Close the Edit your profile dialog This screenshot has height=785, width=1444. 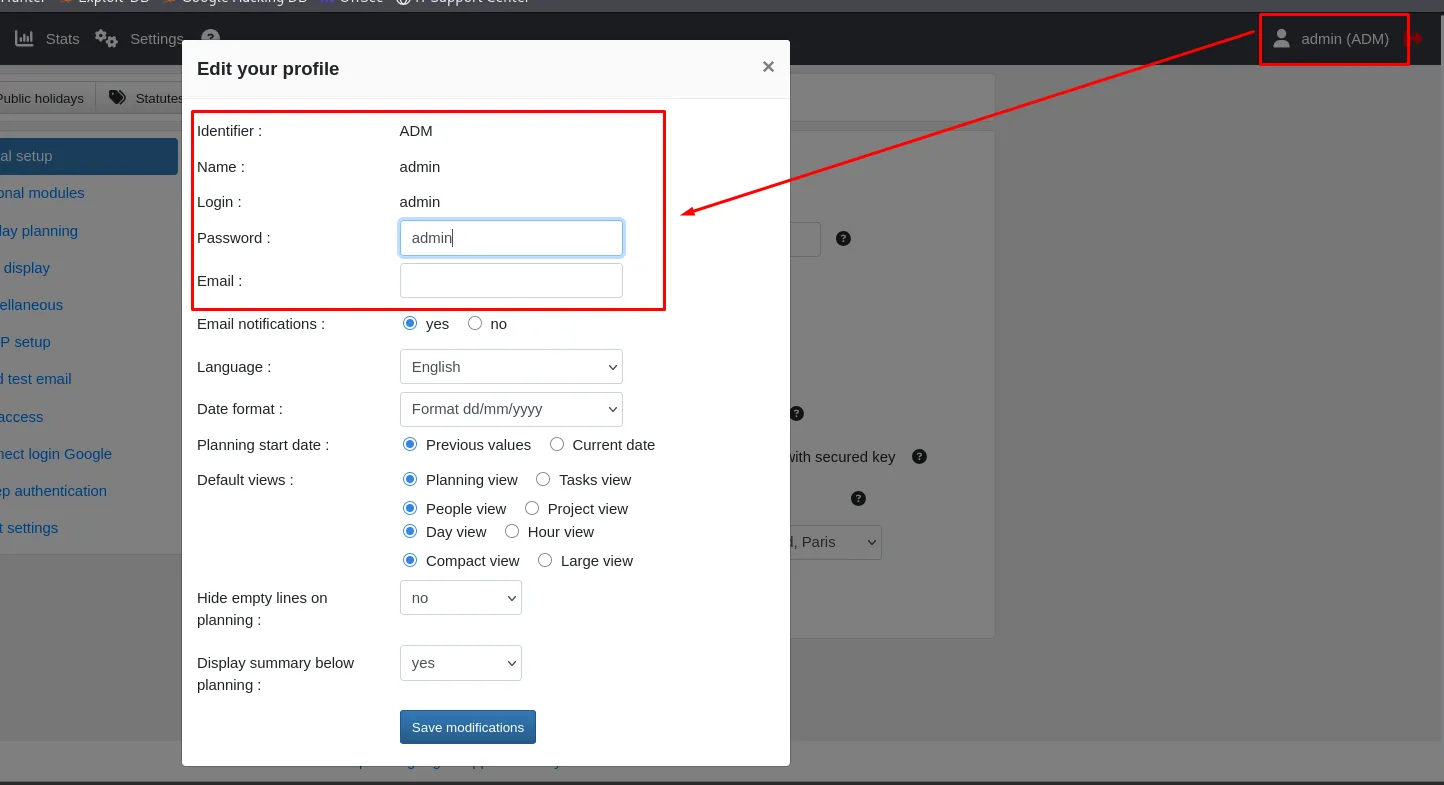768,67
